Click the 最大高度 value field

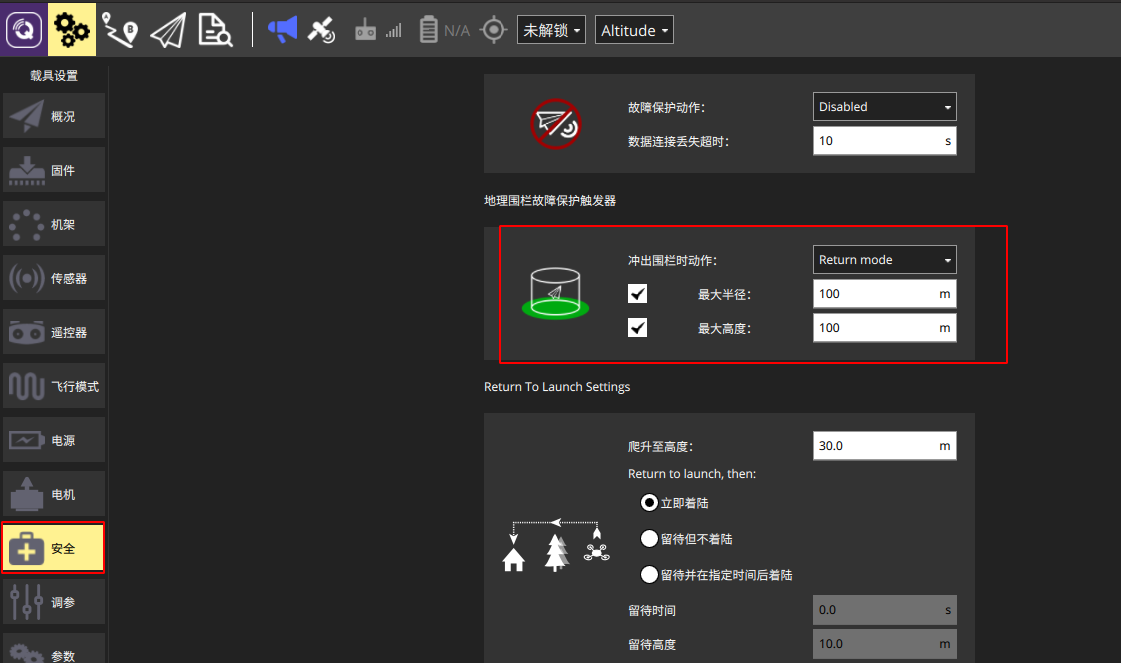click(884, 328)
